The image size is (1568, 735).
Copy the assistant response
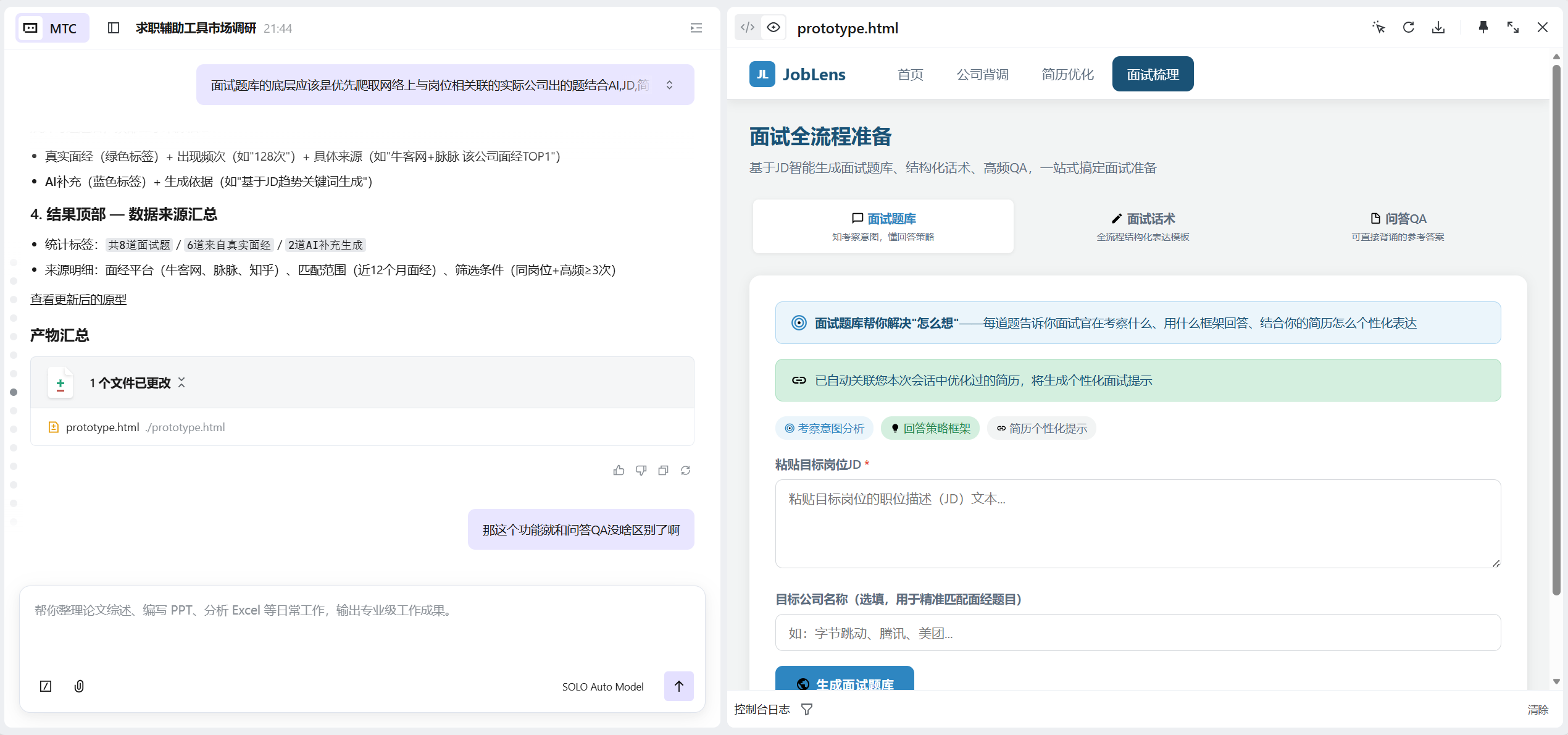pos(663,471)
